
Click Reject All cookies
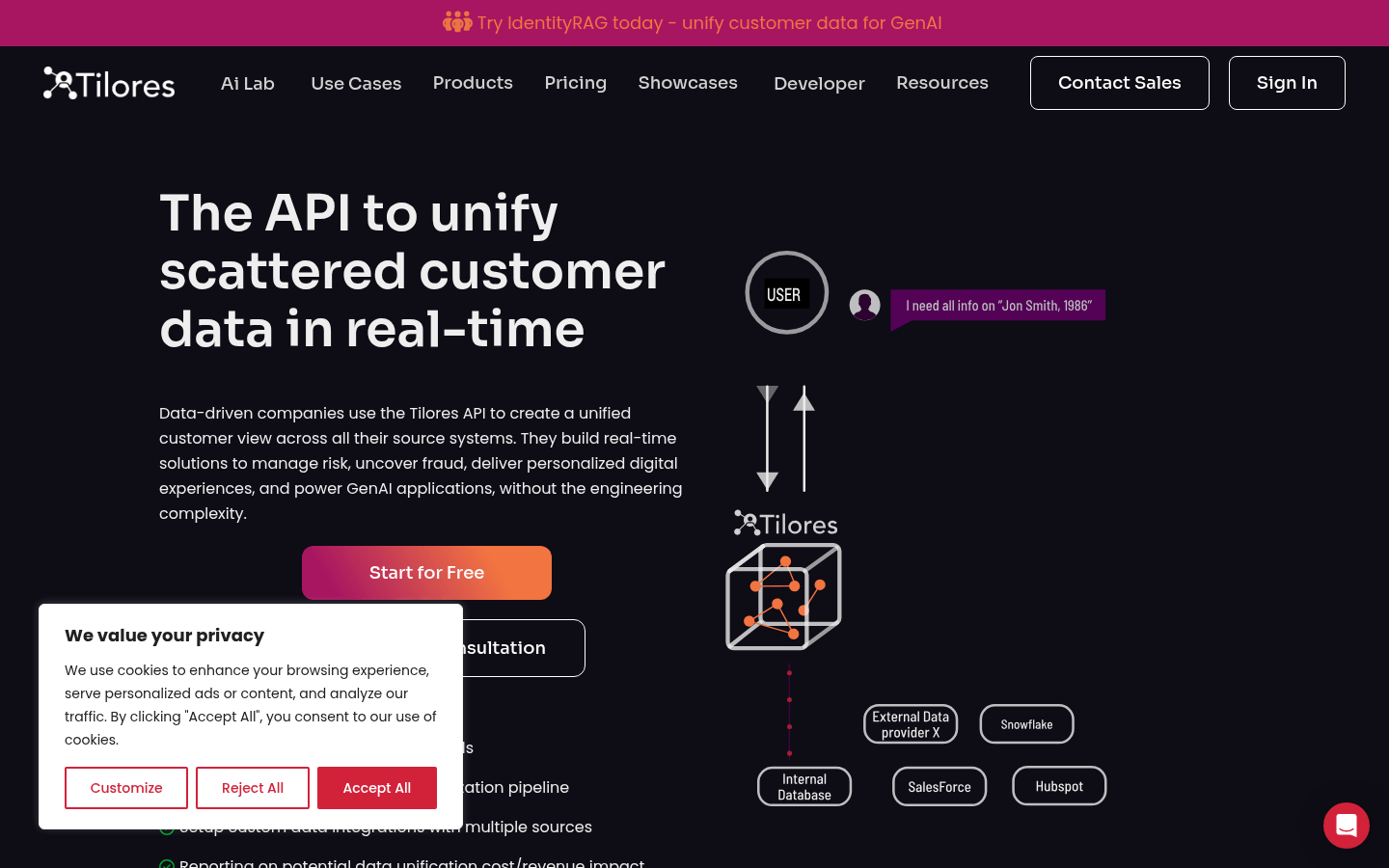point(253,788)
